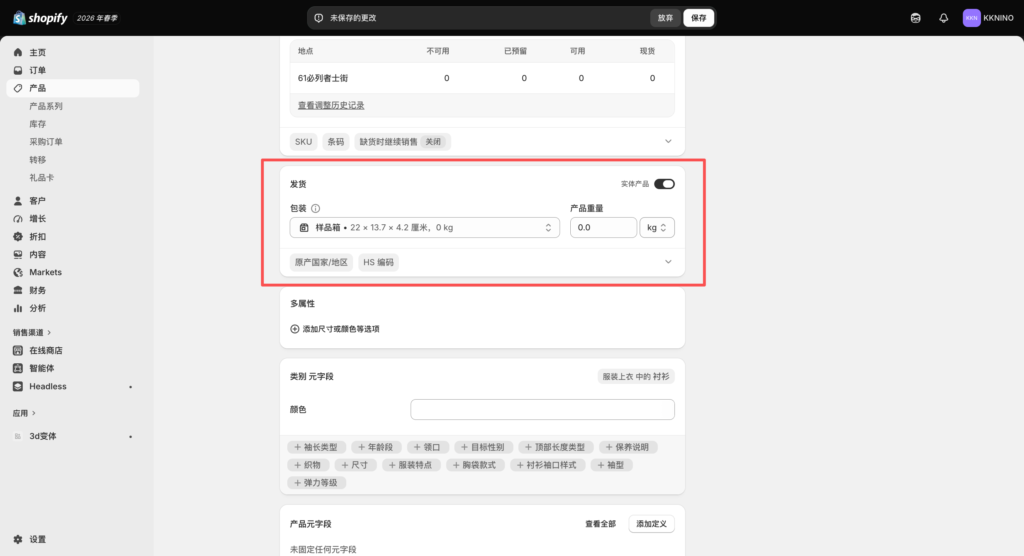Click the 折扣 discount icon
Viewport: 1024px width, 556px height.
(18, 237)
